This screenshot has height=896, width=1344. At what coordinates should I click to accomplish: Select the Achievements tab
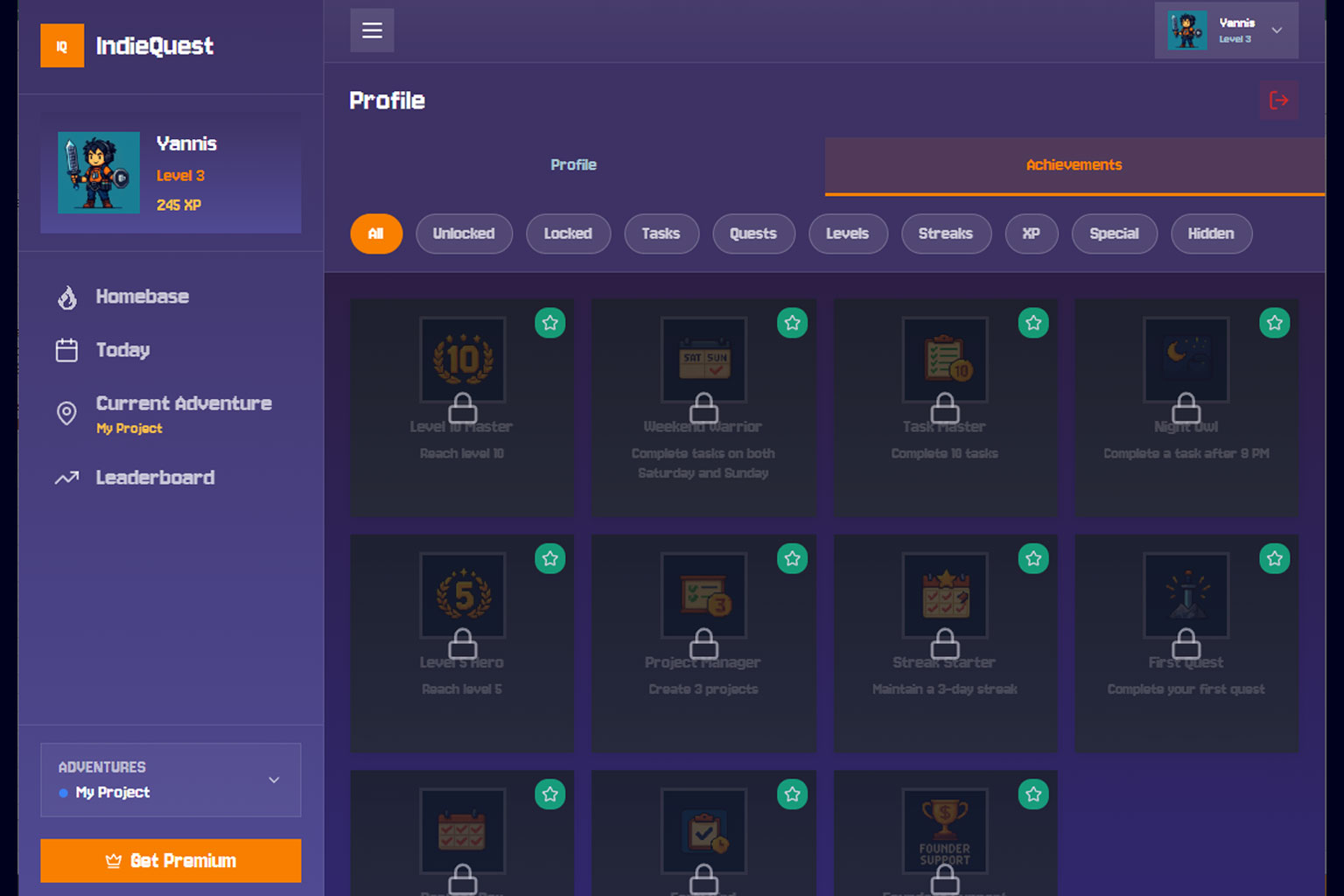click(1074, 165)
